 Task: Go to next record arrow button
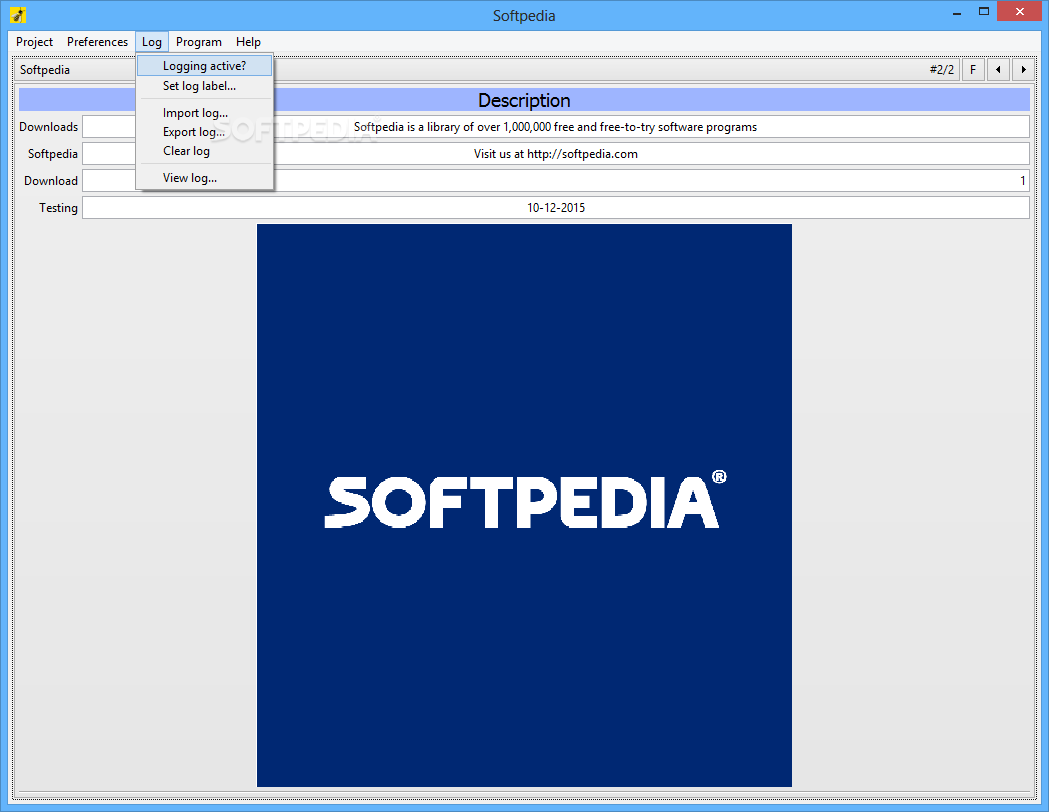pos(1023,70)
